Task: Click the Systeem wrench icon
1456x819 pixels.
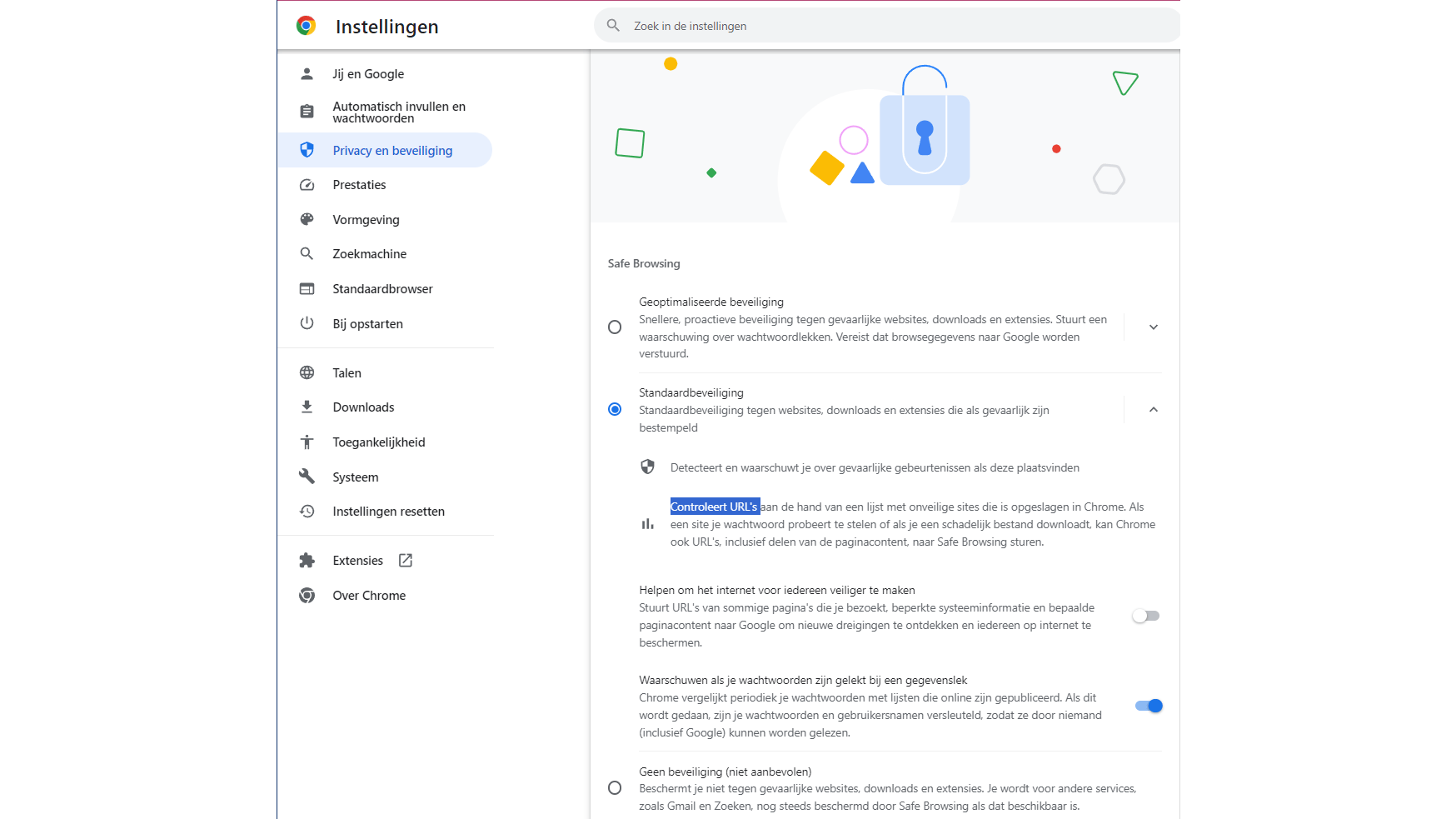Action: [x=307, y=477]
